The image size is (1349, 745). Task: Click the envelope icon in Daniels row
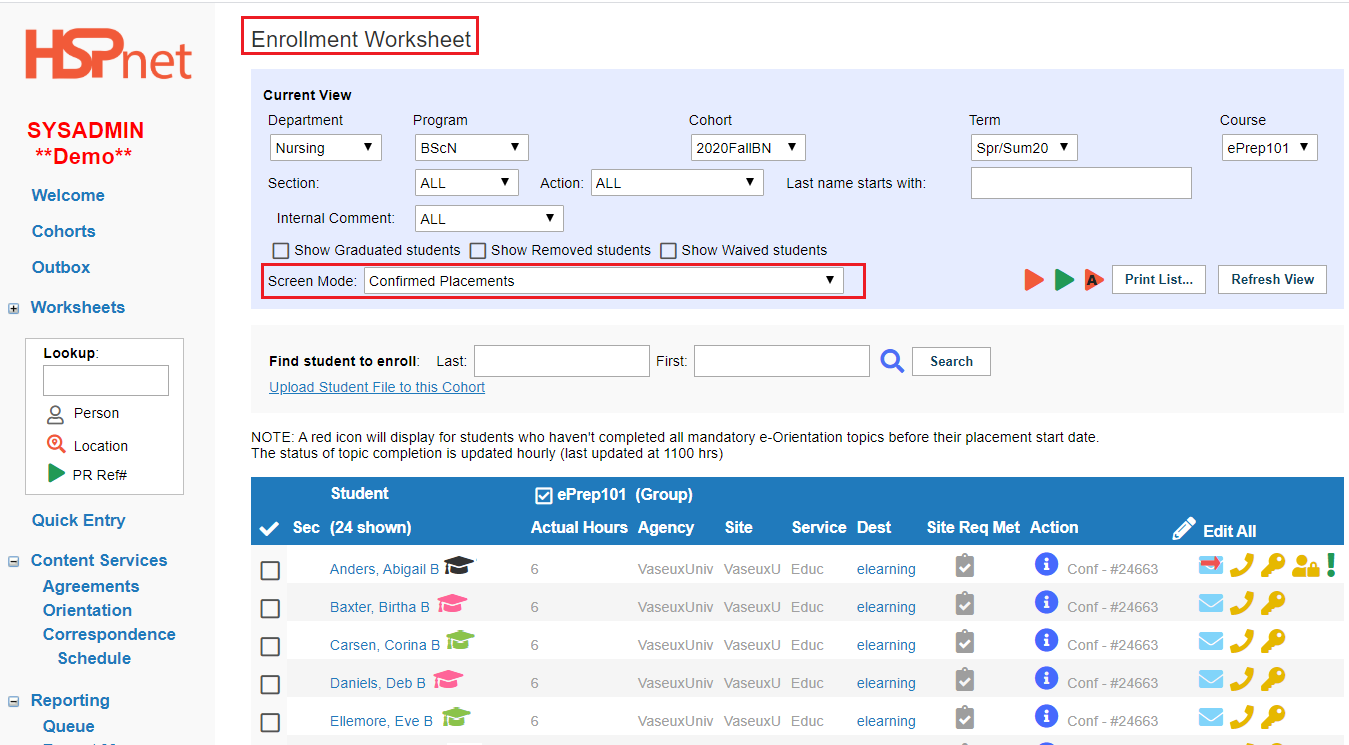click(x=1211, y=679)
